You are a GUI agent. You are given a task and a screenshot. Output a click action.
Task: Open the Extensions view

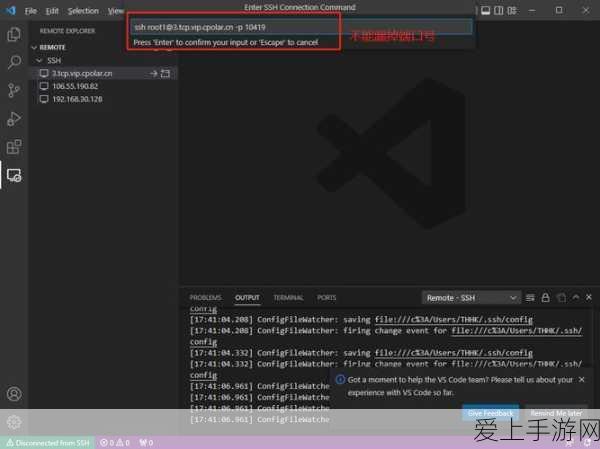(x=14, y=147)
